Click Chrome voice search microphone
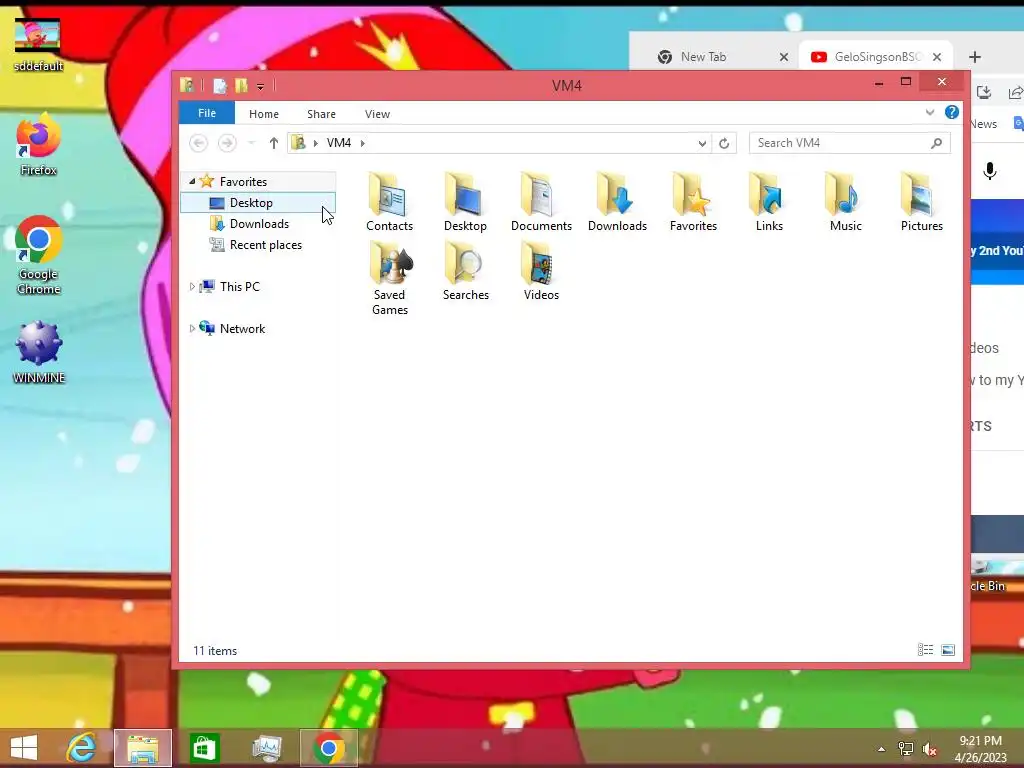 (x=989, y=171)
